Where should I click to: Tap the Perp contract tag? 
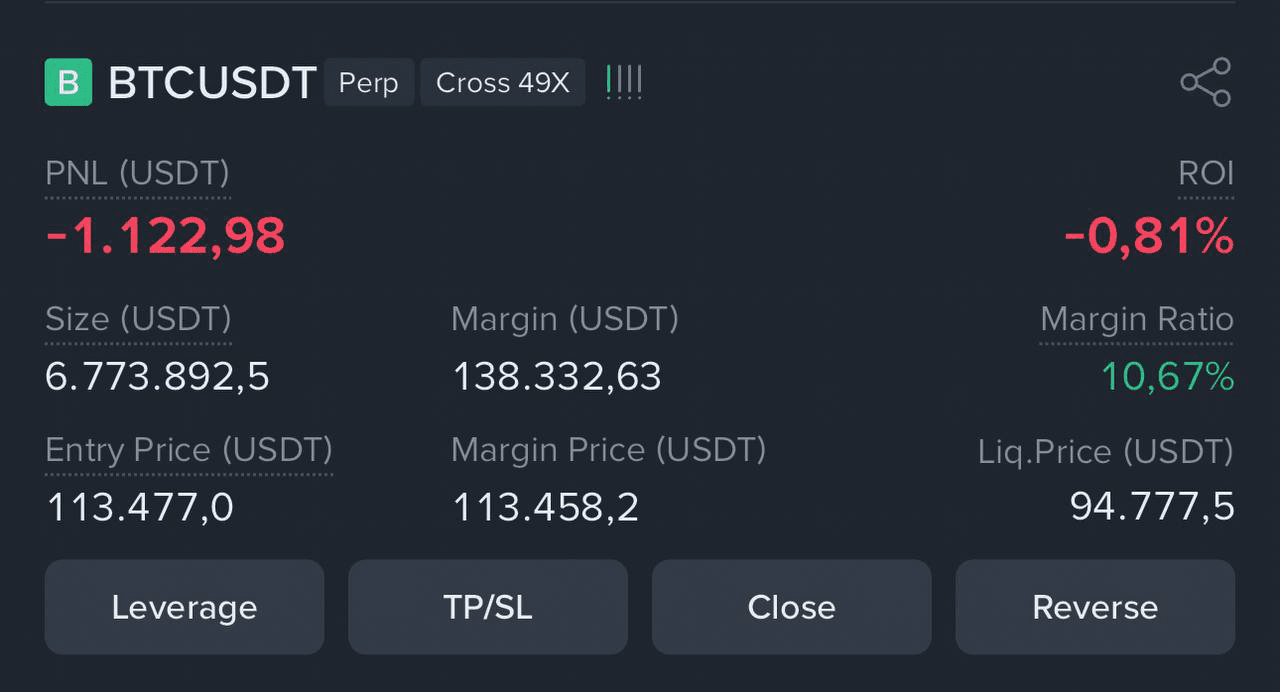click(x=369, y=82)
